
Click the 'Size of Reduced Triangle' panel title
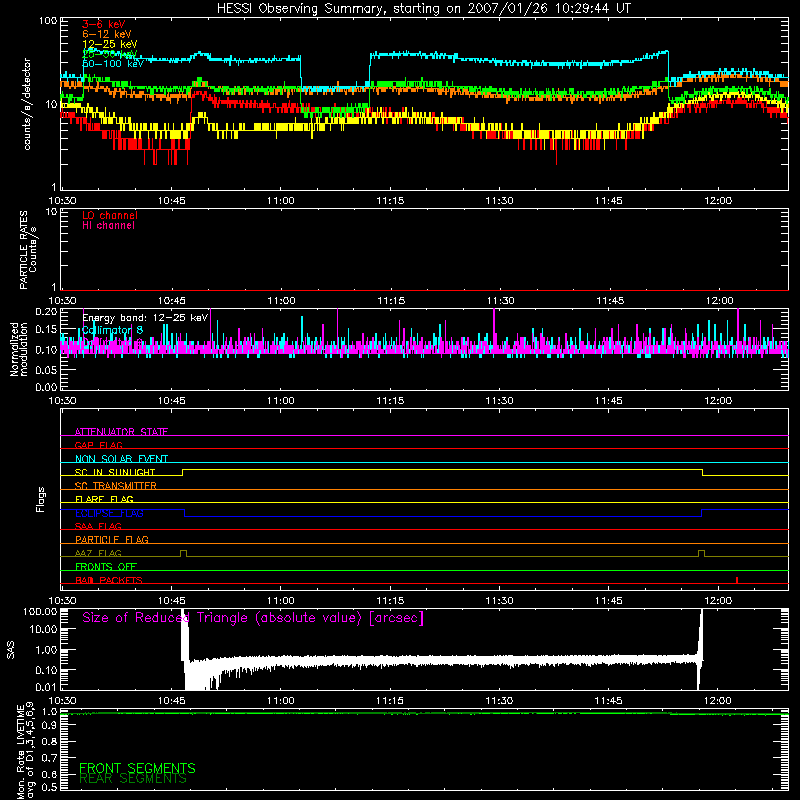pyautogui.click(x=253, y=618)
